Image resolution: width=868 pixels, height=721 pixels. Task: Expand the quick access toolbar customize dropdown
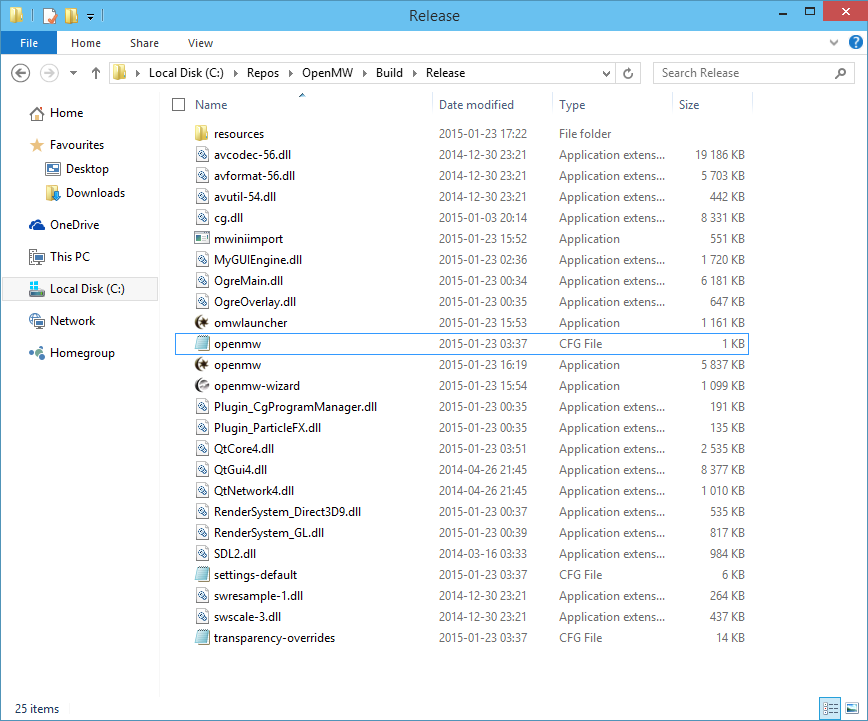point(90,15)
